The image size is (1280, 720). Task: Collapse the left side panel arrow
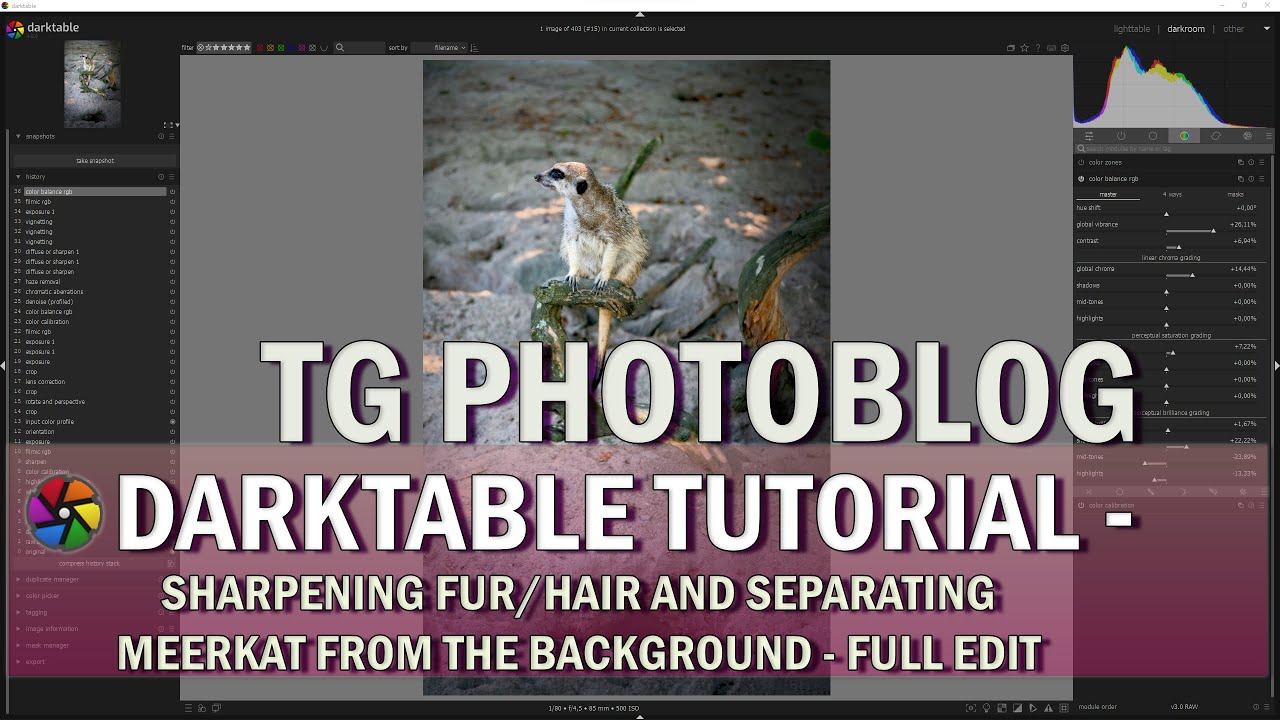[3, 366]
